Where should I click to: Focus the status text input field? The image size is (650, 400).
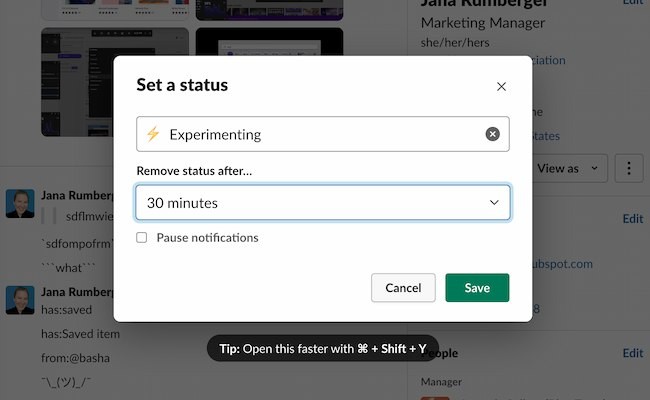[320, 134]
